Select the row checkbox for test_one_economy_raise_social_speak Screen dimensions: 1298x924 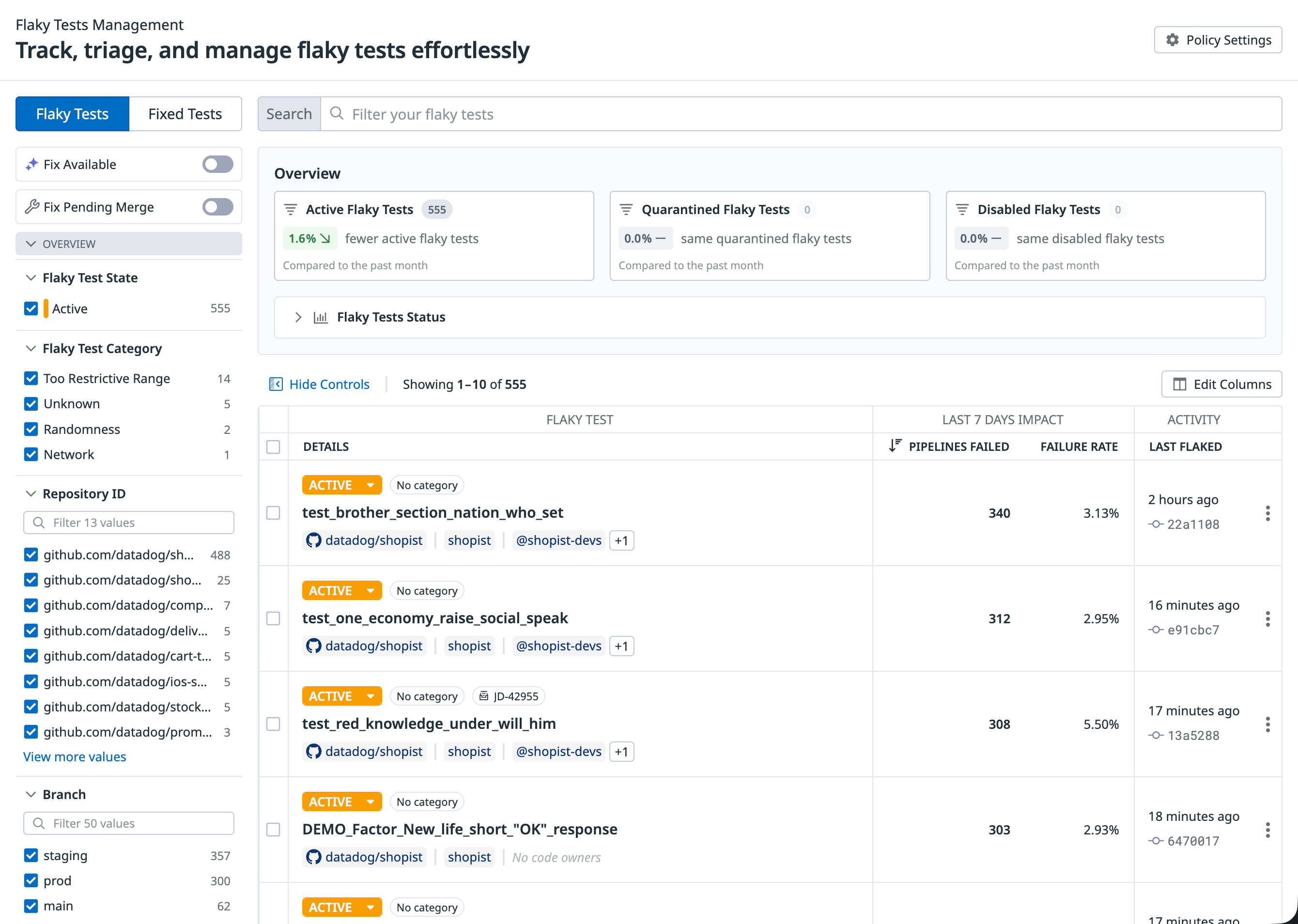coord(273,618)
